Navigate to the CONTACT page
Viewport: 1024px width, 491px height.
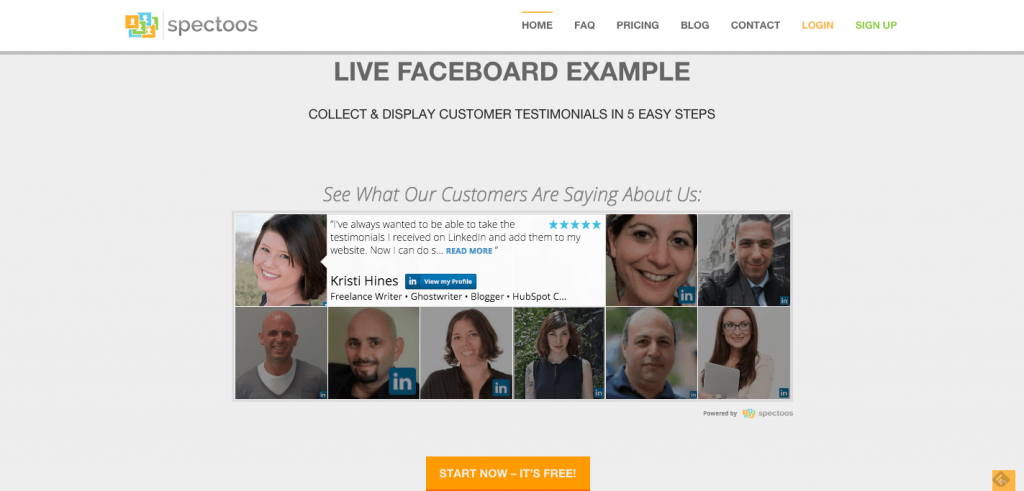click(x=755, y=25)
